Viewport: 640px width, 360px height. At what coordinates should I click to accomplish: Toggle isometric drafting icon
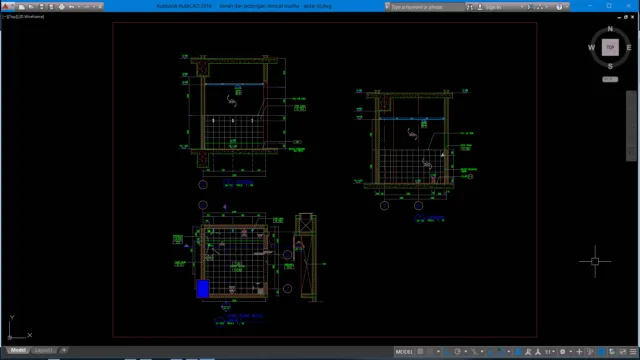click(474, 352)
